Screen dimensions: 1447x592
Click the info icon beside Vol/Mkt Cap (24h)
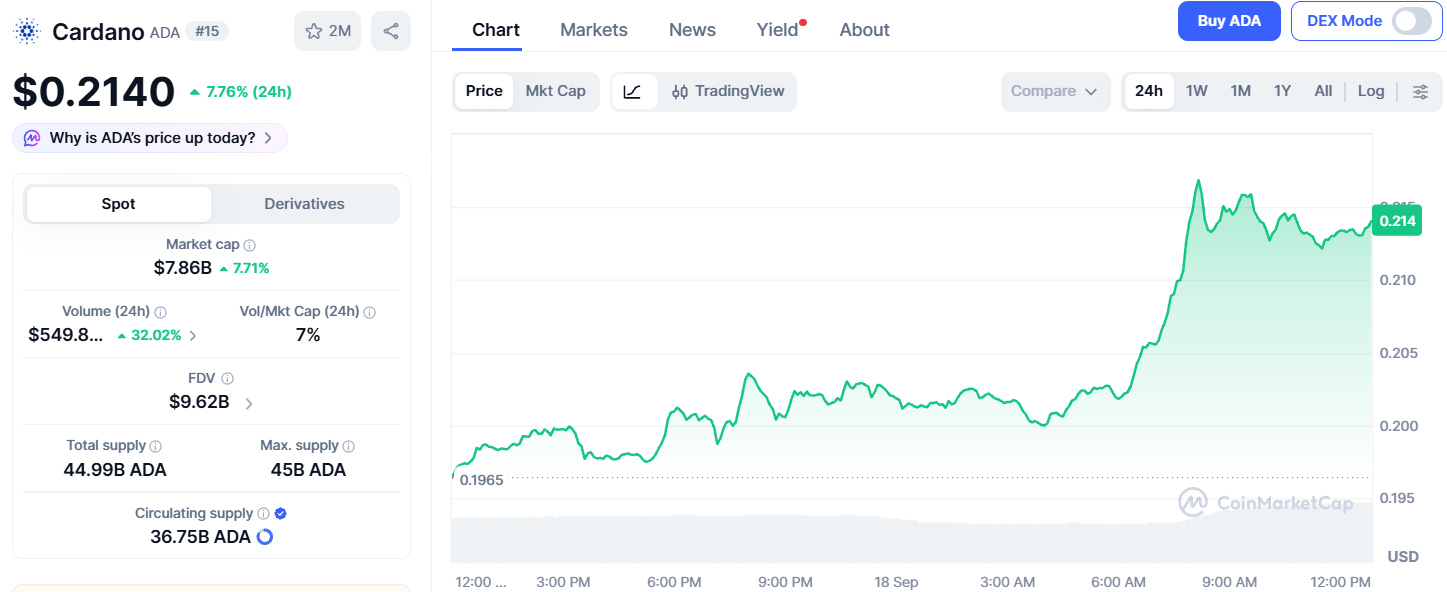(369, 312)
